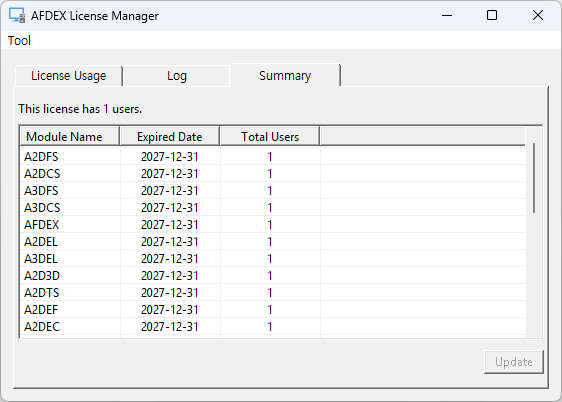This screenshot has width=562, height=402.
Task: Click total users value for A2D3D
Action: 270,276
